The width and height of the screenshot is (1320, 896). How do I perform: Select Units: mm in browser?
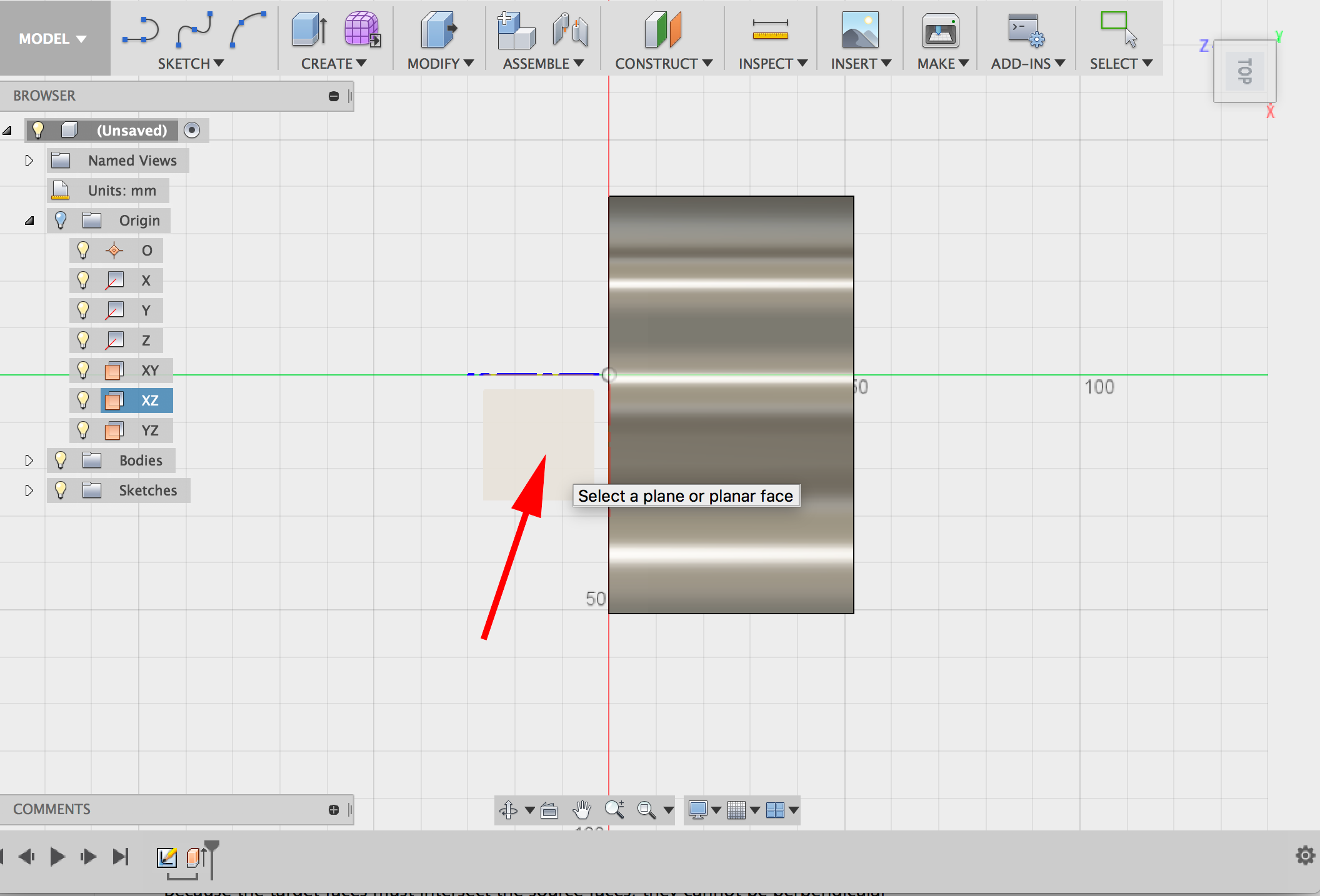[x=108, y=191]
